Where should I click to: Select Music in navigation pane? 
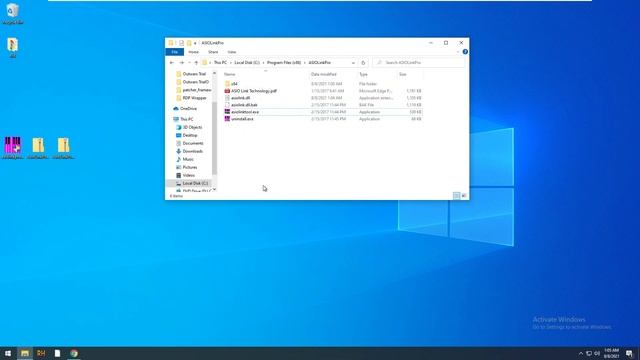point(188,159)
